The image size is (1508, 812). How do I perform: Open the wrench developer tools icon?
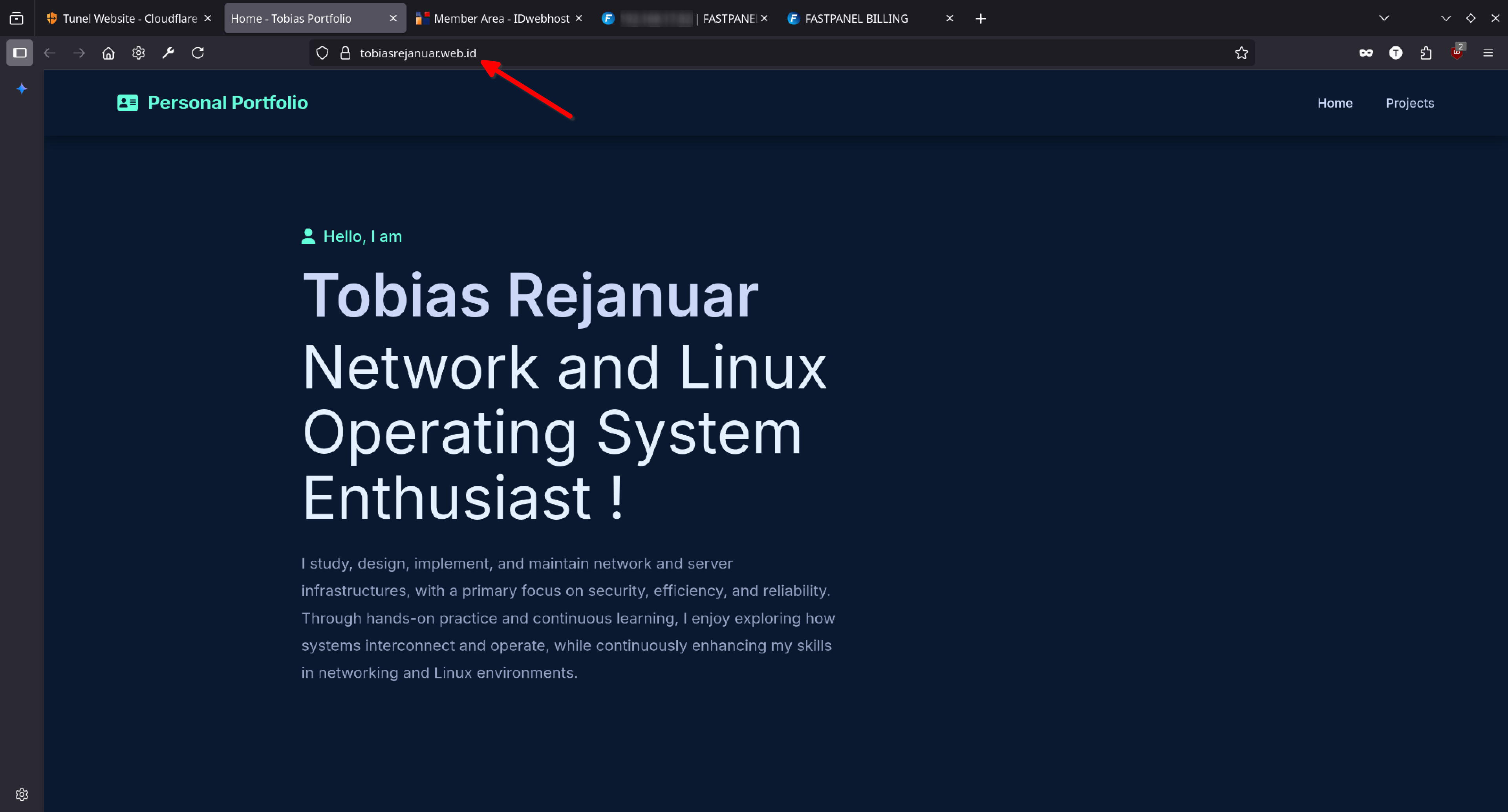(x=168, y=53)
